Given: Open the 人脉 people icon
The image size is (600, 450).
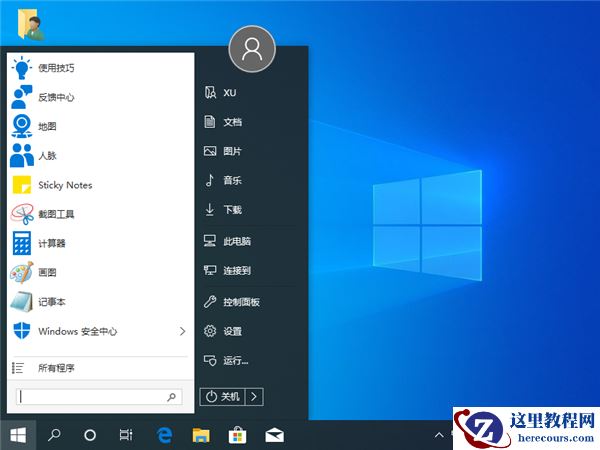Looking at the screenshot, I should (21, 155).
